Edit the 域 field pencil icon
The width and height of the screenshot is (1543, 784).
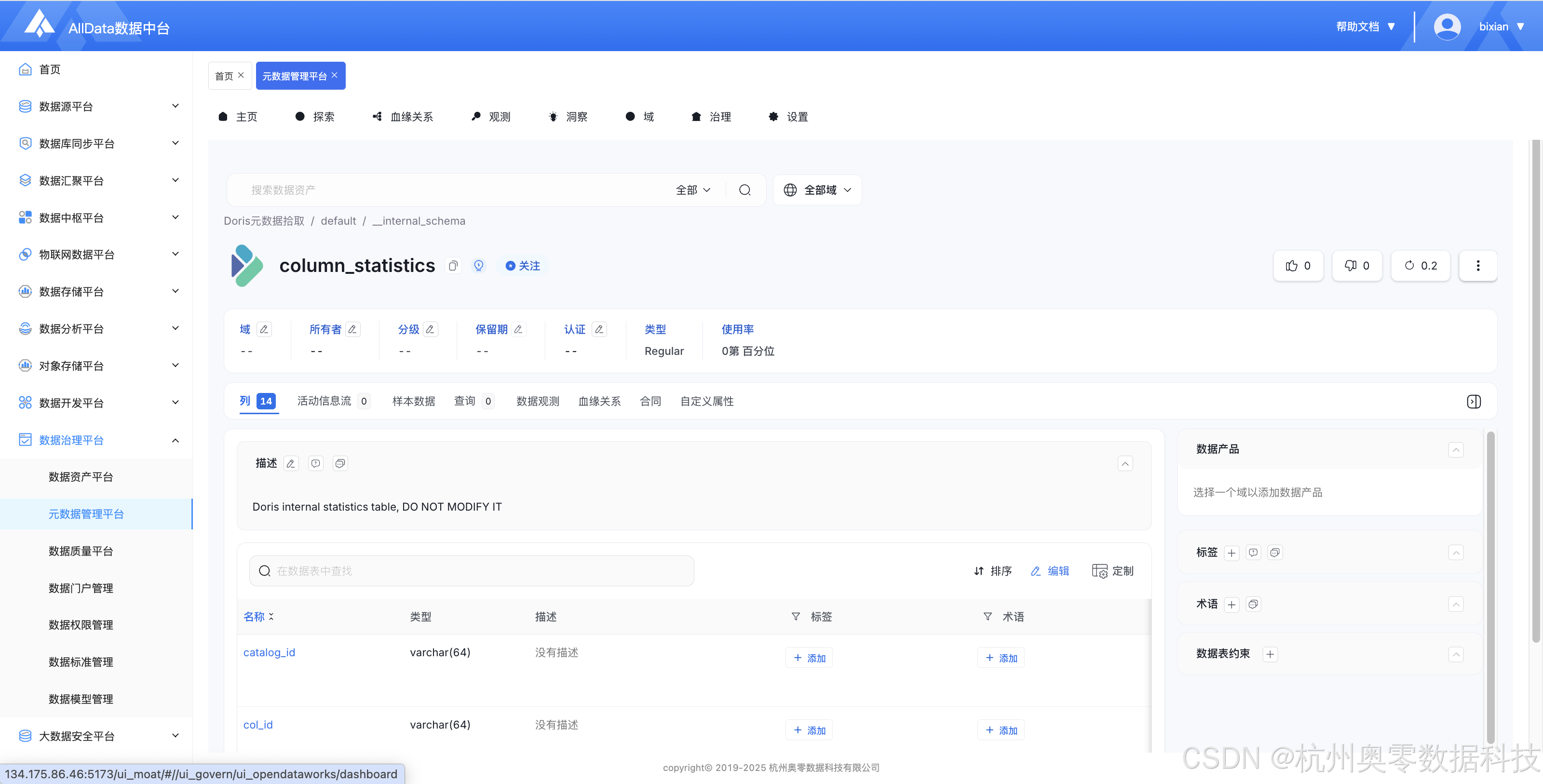point(264,329)
